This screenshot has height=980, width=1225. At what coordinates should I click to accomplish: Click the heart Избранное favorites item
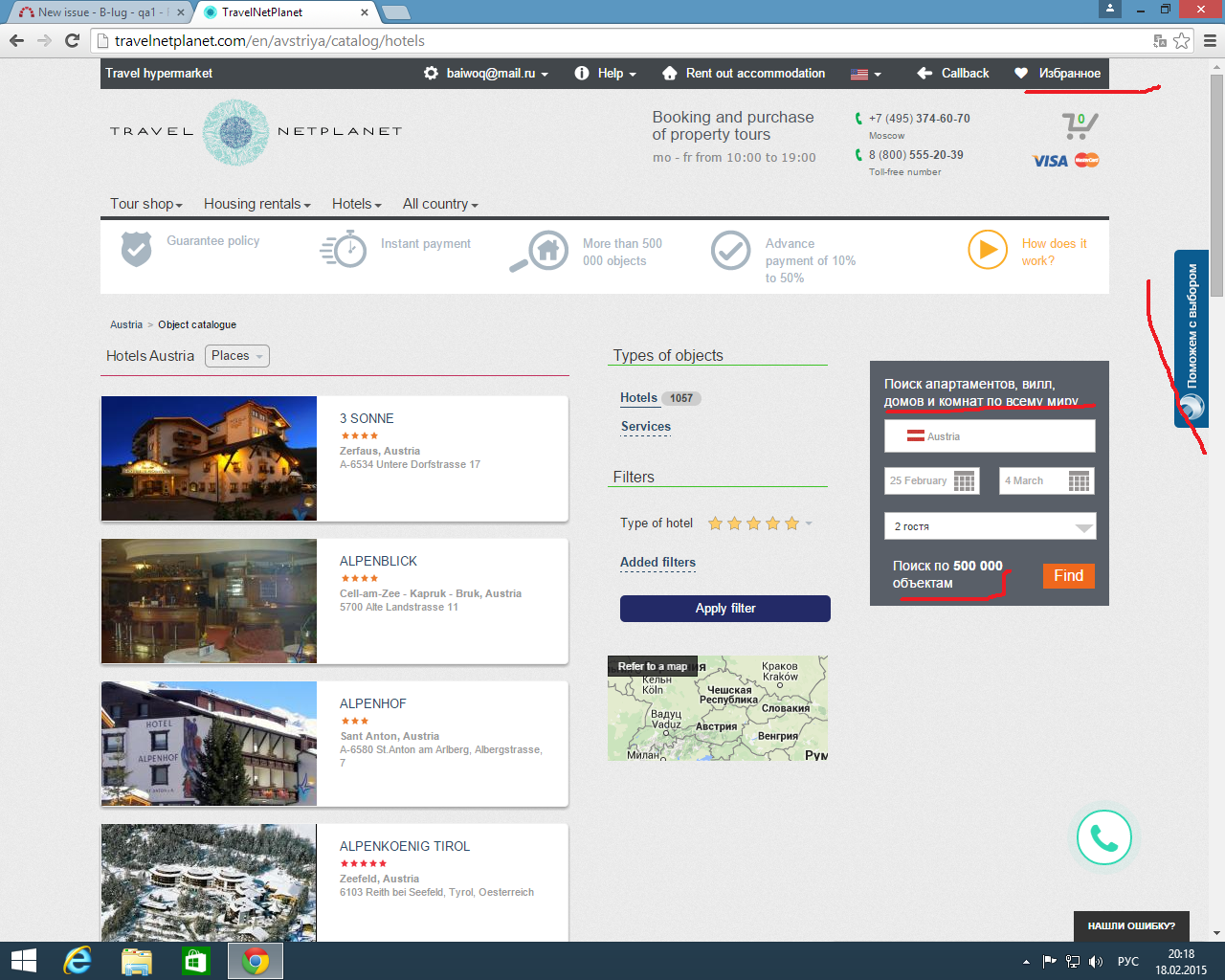click(1058, 74)
